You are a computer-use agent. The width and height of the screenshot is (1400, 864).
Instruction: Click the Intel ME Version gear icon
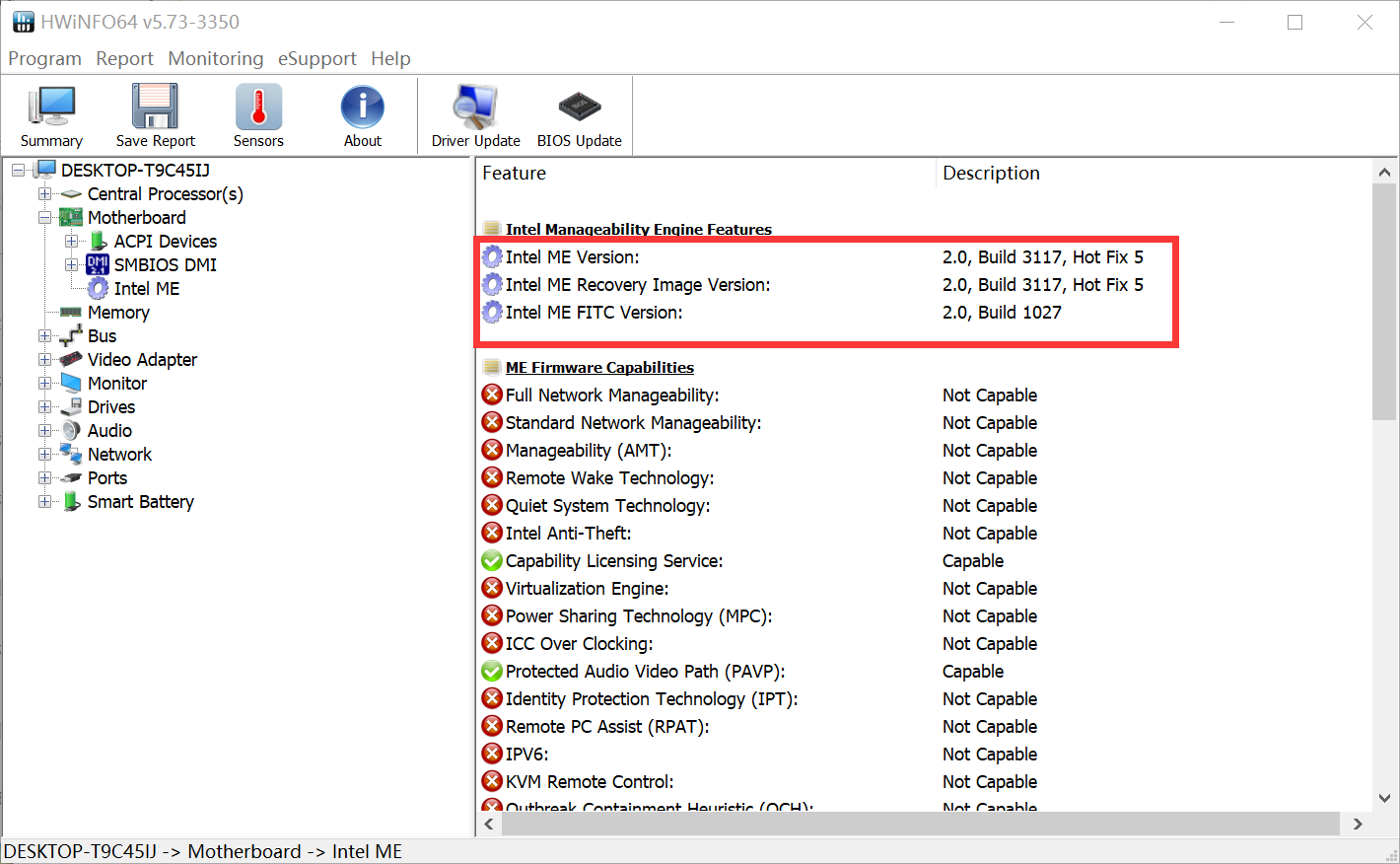coord(492,257)
